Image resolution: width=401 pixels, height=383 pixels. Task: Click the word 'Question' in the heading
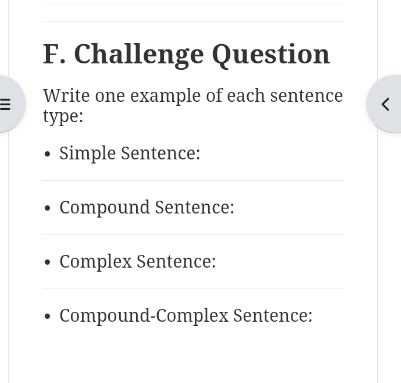271,55
